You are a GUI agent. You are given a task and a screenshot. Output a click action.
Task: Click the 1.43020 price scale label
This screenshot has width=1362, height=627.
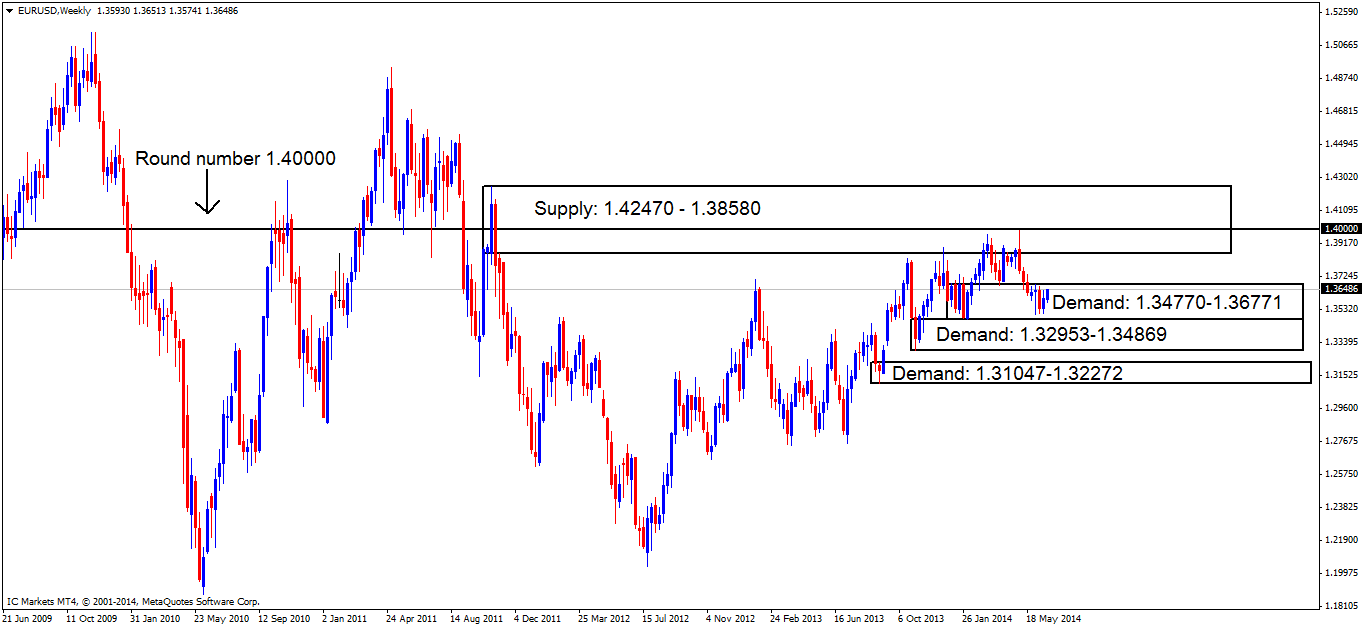[1340, 176]
